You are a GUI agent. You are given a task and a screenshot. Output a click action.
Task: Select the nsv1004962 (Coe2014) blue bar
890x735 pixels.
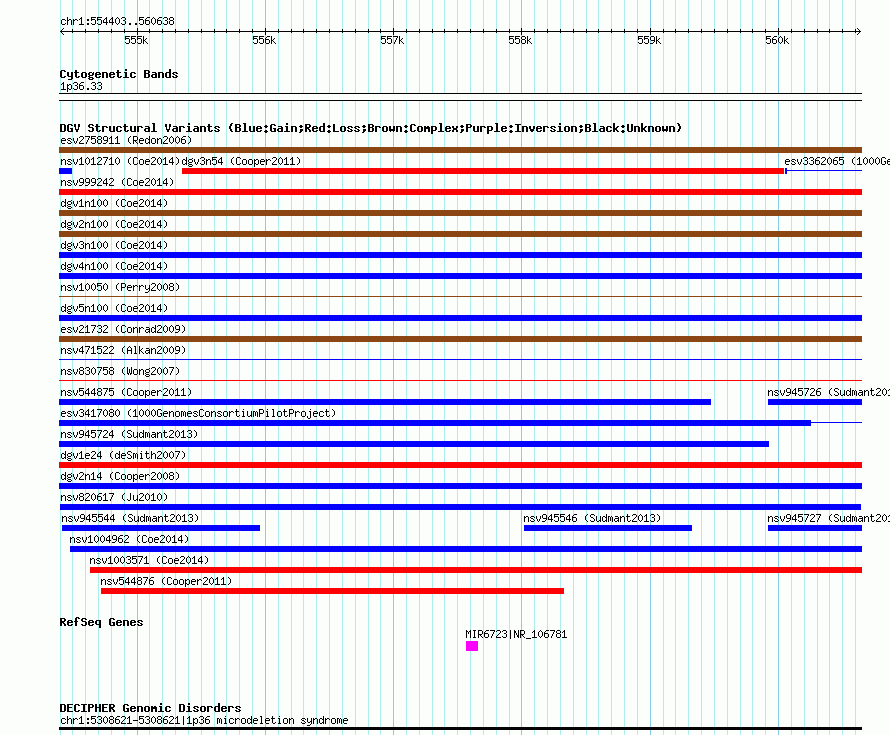point(466,549)
